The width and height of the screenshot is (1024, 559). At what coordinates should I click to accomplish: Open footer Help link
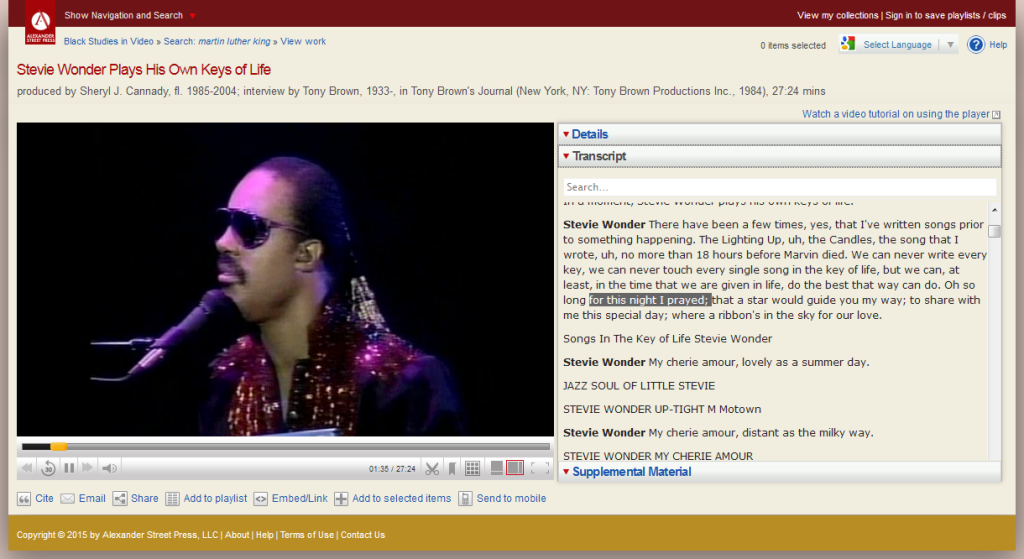point(264,535)
